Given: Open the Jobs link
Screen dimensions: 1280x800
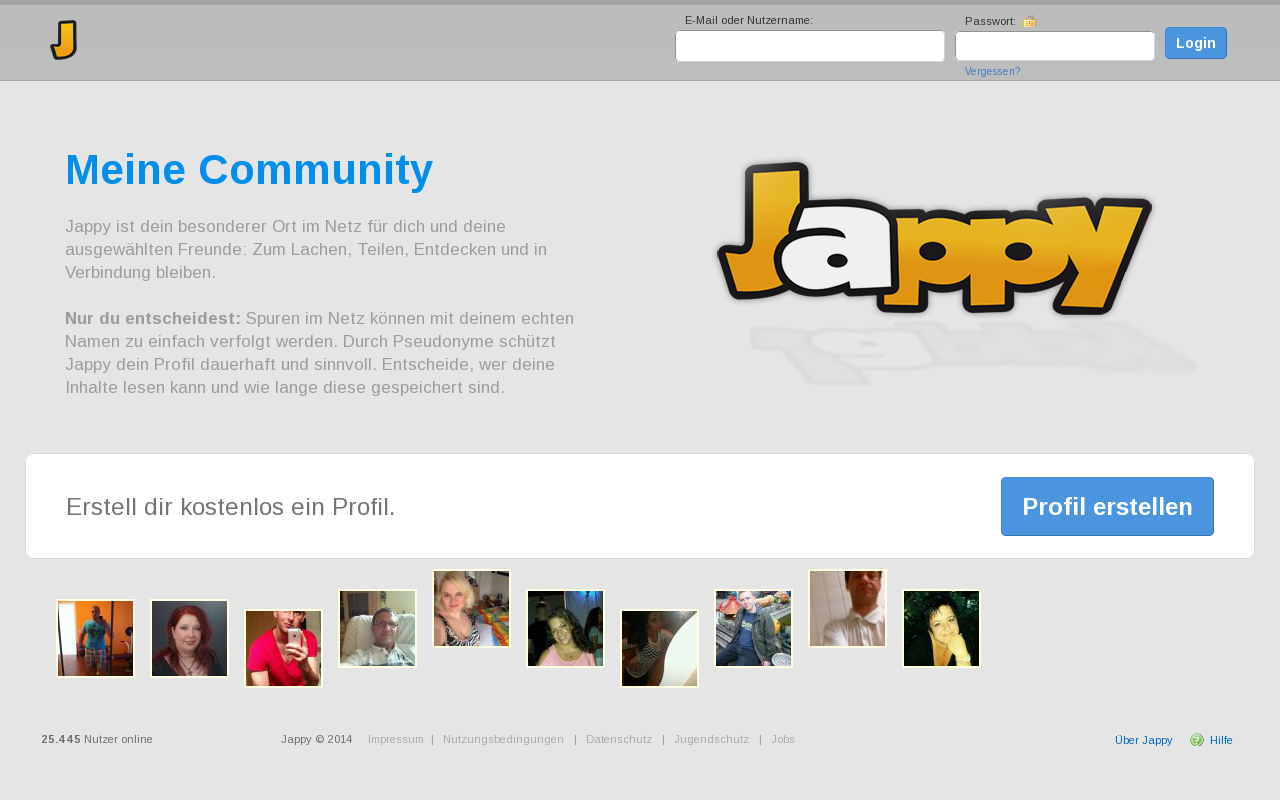Looking at the screenshot, I should (x=783, y=739).
